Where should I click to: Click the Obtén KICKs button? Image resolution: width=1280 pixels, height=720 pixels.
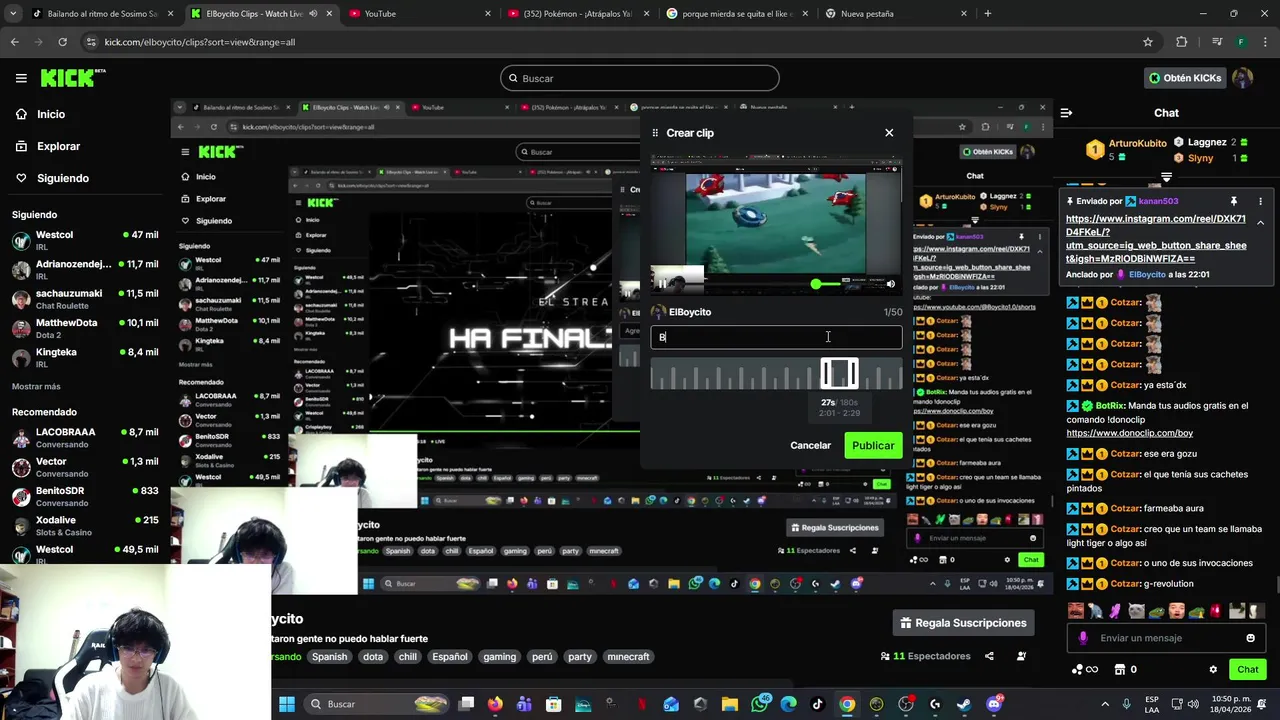point(1184,78)
